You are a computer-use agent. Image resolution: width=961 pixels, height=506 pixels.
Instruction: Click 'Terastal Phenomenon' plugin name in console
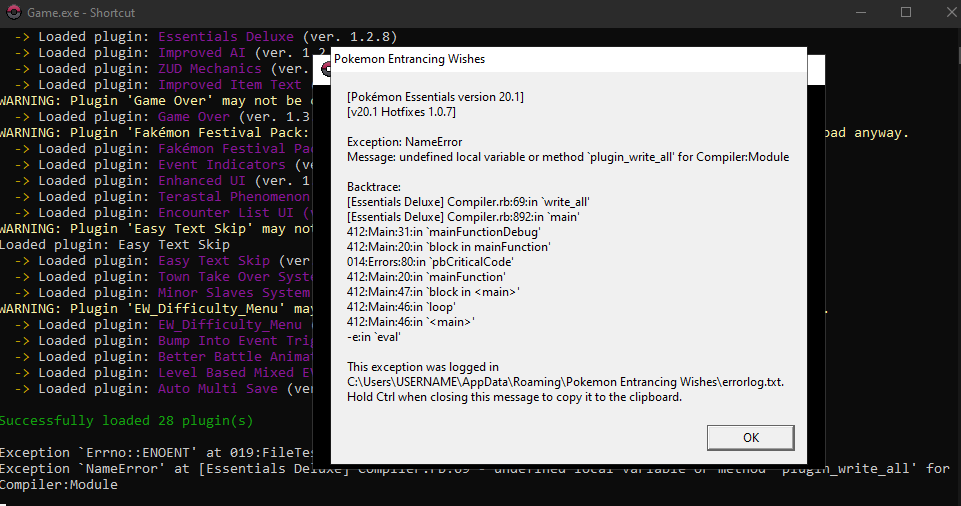234,197
